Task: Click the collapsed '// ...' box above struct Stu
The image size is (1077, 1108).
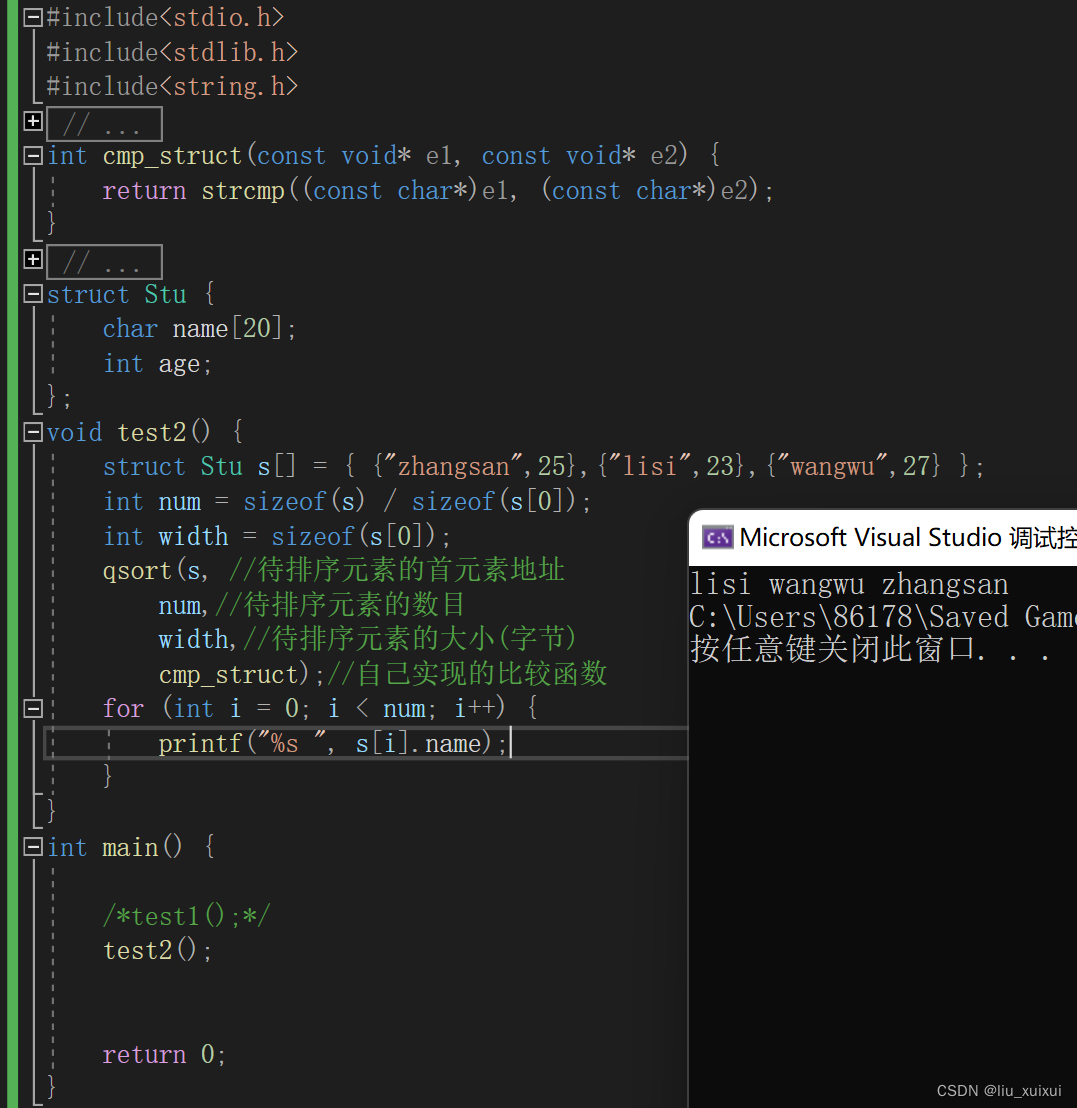Action: [105, 262]
